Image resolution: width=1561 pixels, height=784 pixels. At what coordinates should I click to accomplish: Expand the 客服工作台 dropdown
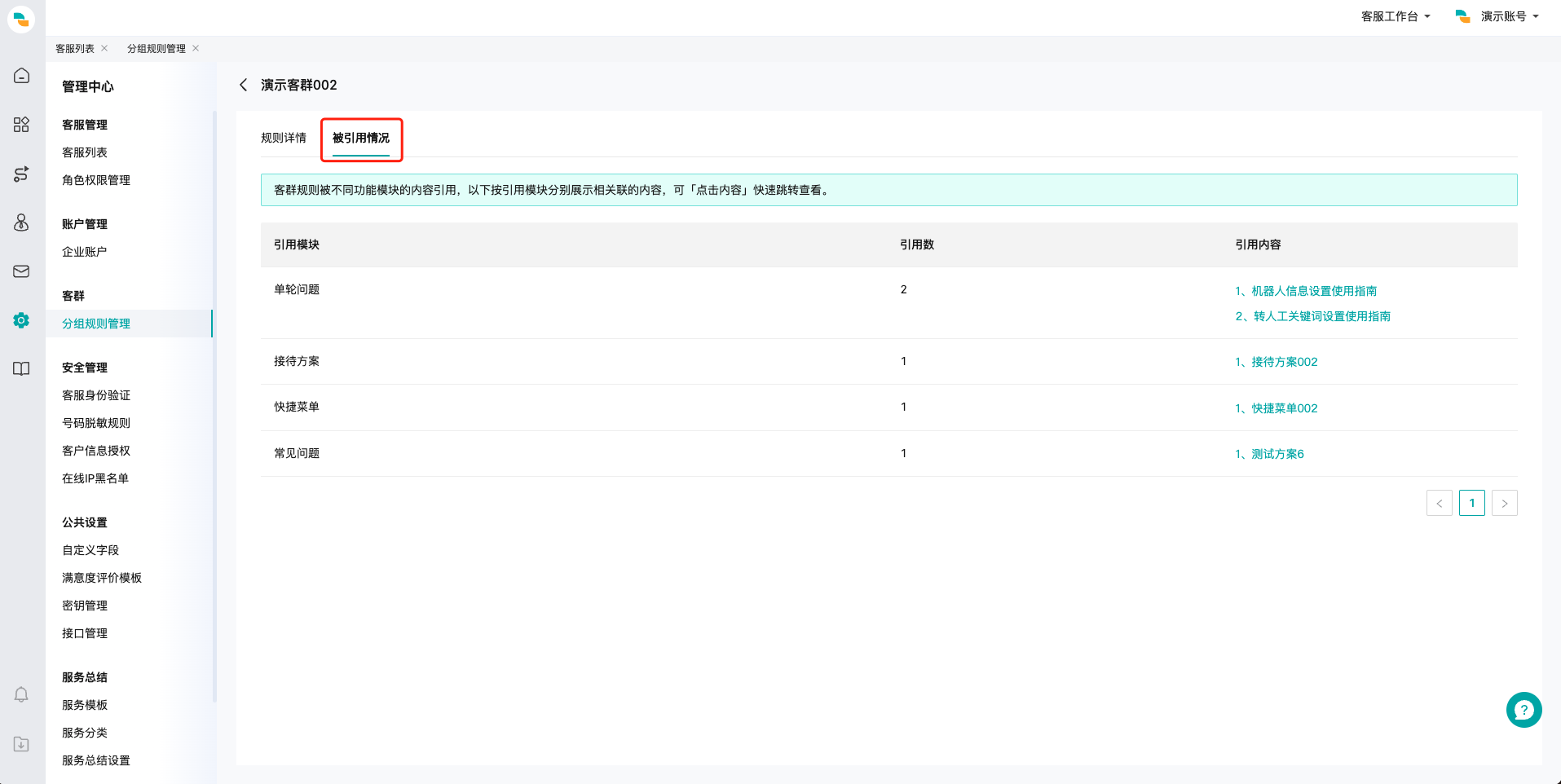coord(1396,16)
